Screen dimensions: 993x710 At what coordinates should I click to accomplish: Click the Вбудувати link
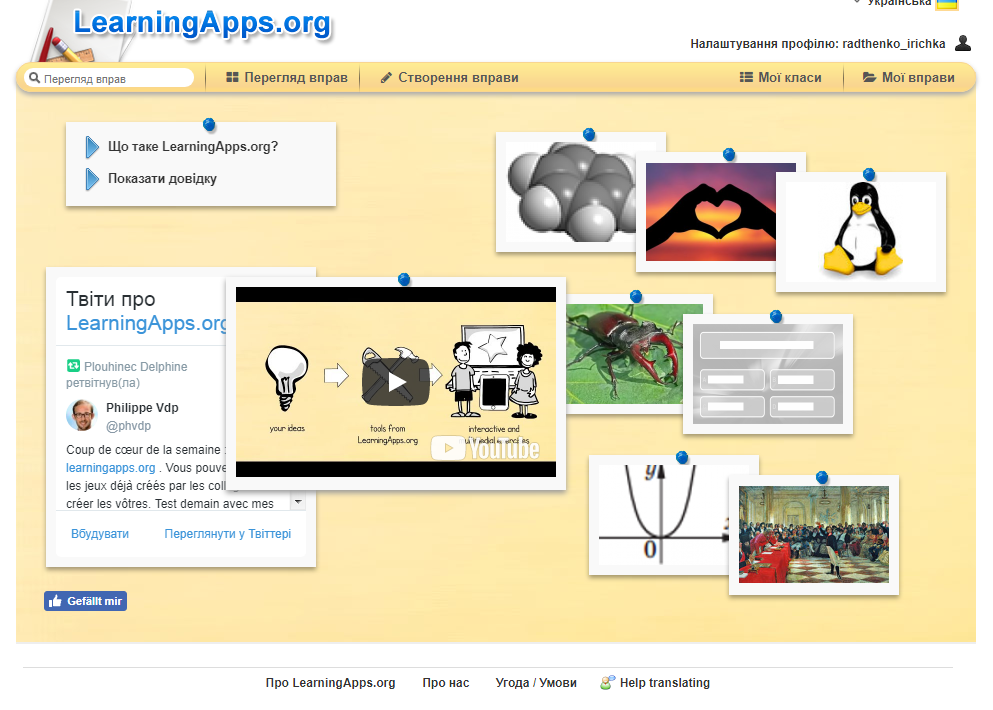coord(102,534)
